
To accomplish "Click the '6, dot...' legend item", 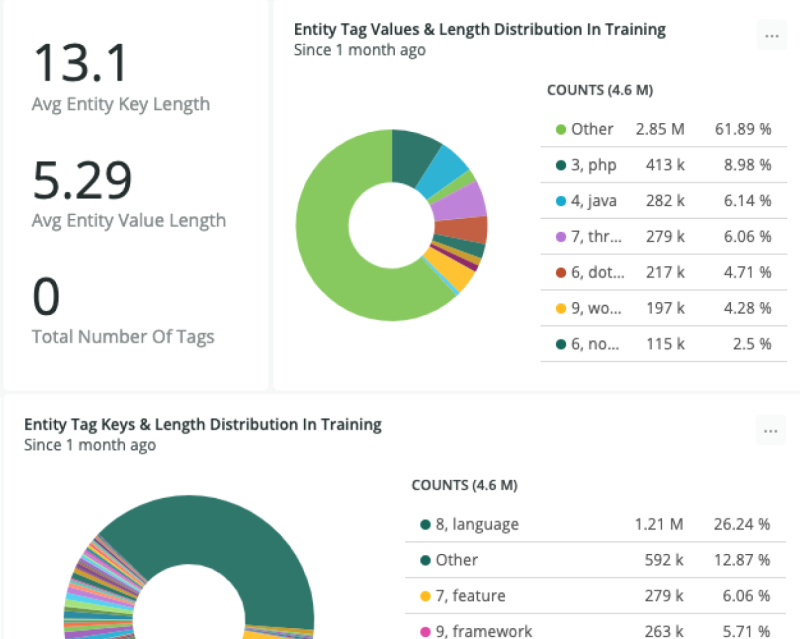I will pyautogui.click(x=595, y=273).
